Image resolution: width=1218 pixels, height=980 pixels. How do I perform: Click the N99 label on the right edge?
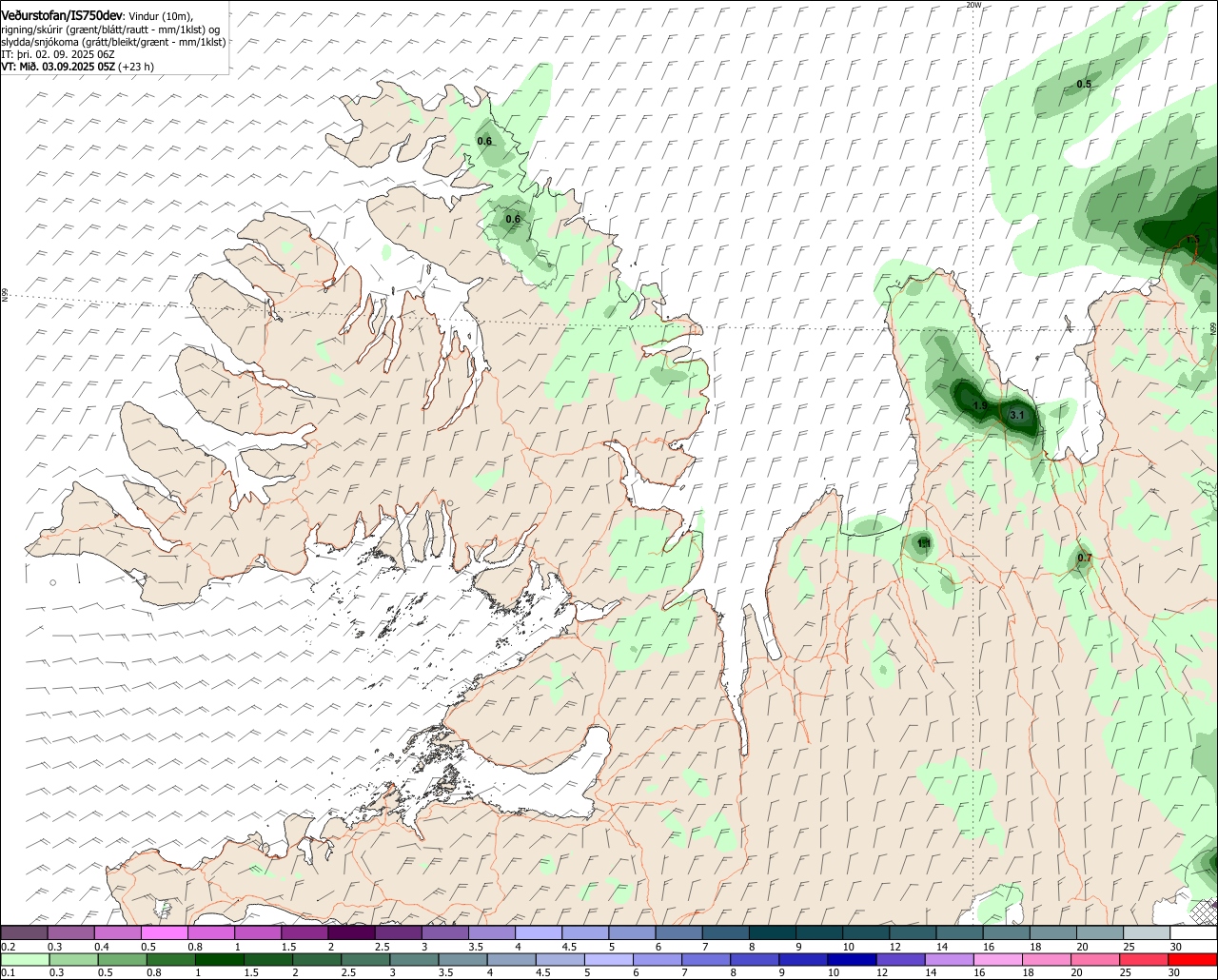pos(1213,328)
